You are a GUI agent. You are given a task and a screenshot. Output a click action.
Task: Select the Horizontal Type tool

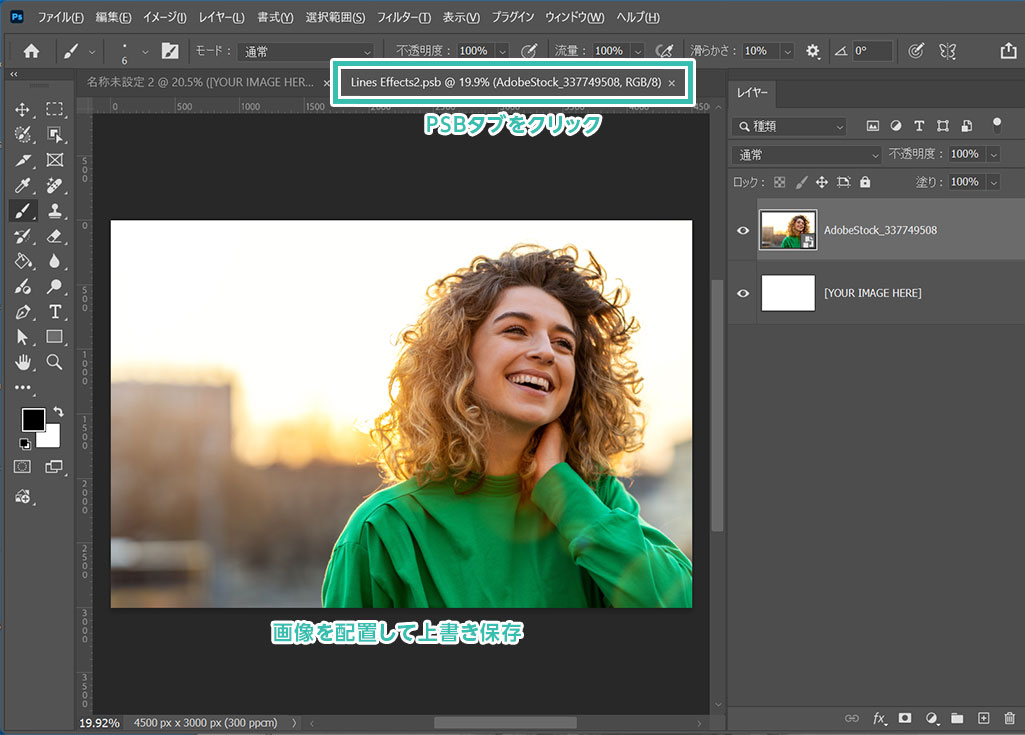[x=55, y=312]
